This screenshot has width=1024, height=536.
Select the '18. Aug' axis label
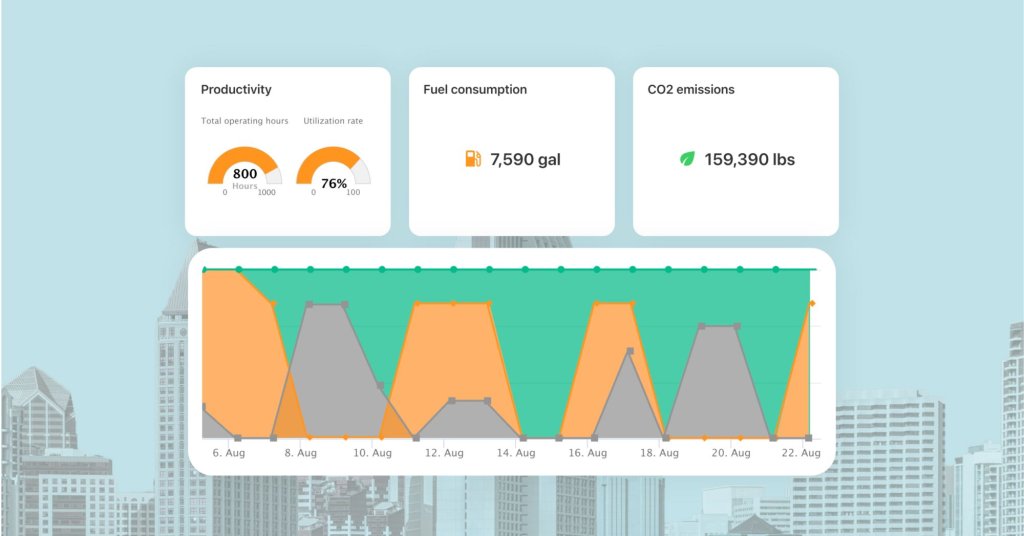click(x=659, y=453)
